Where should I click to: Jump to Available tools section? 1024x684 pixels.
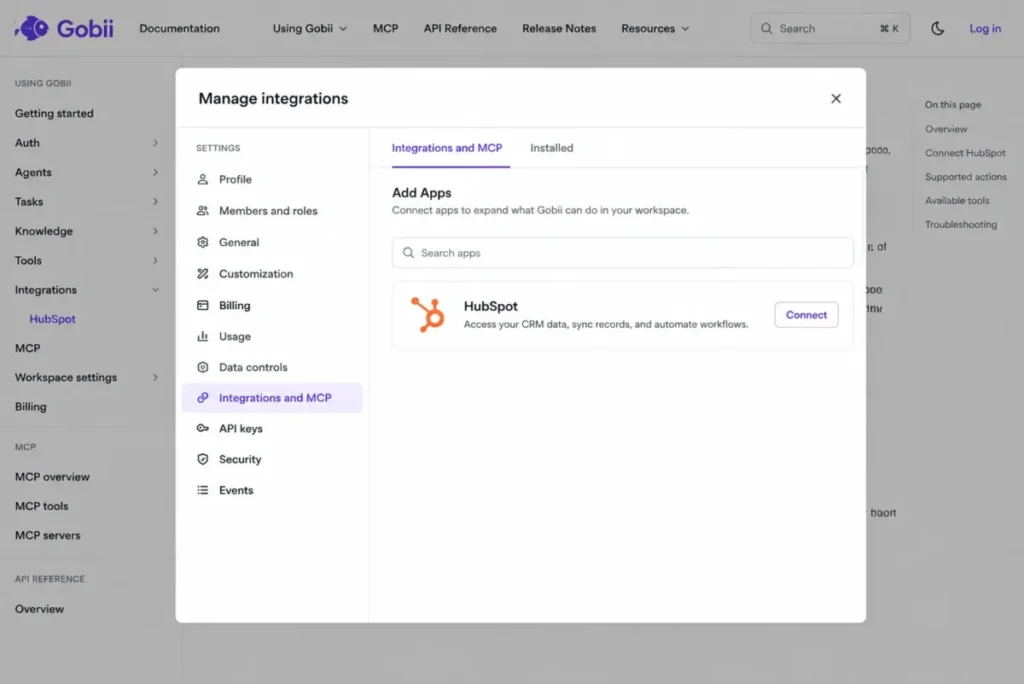[x=957, y=201]
